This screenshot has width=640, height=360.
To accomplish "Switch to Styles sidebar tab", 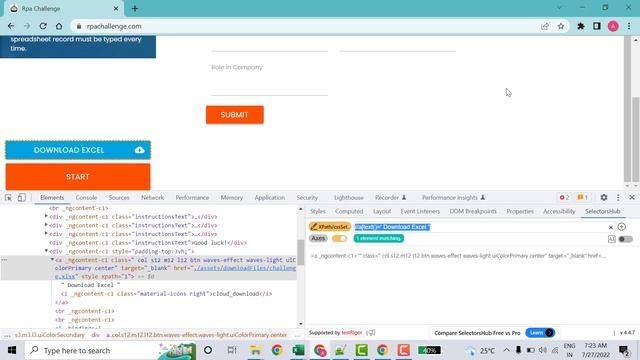I will tap(318, 211).
